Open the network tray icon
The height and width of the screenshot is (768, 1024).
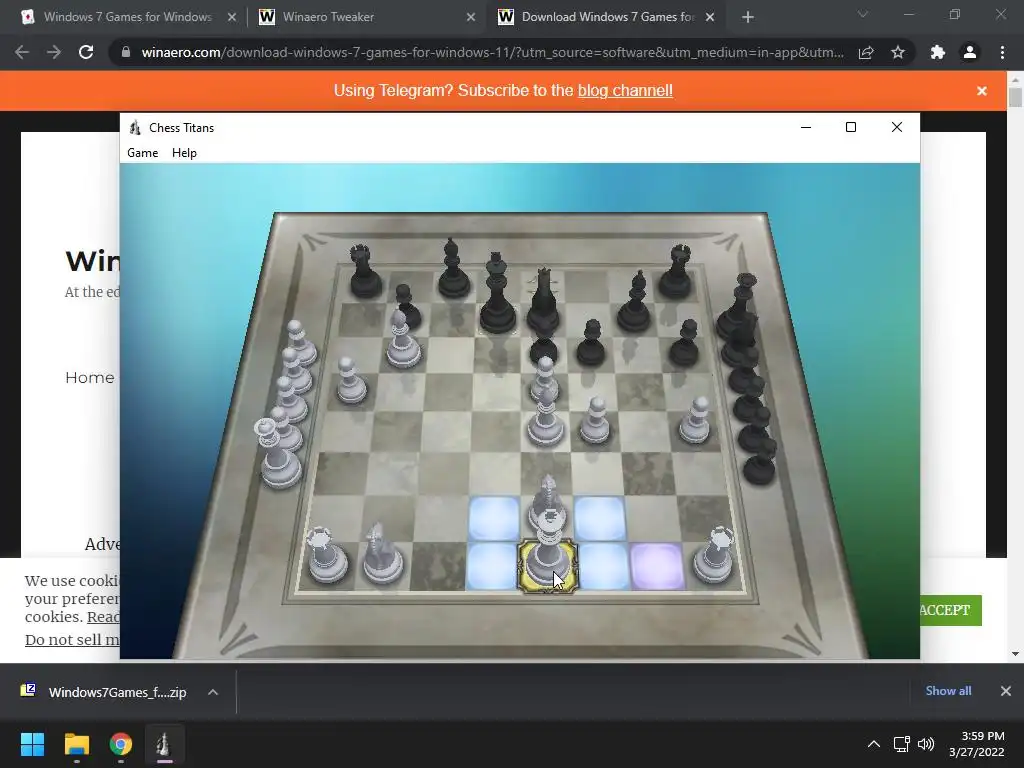pyautogui.click(x=902, y=744)
